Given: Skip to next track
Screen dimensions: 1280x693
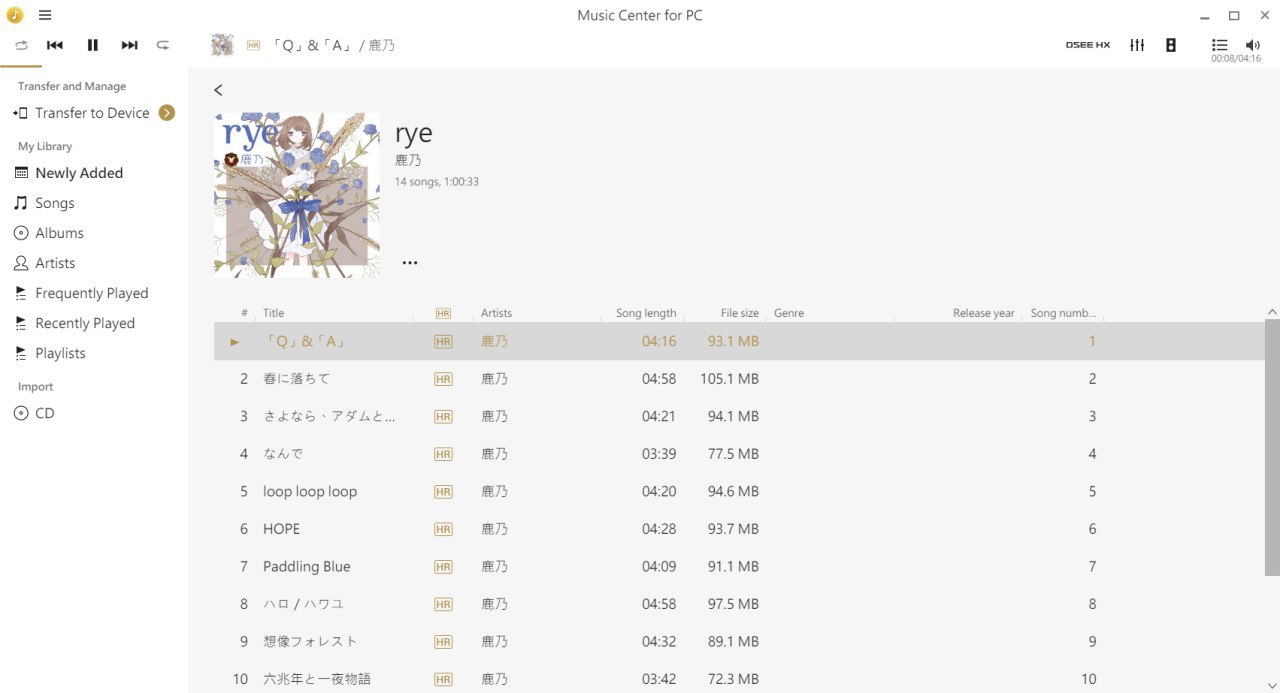Looking at the screenshot, I should point(129,45).
